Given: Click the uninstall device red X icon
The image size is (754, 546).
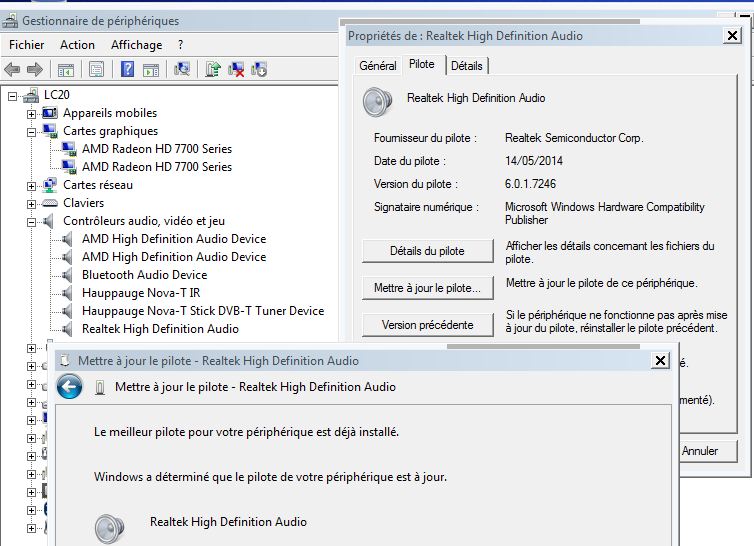Looking at the screenshot, I should click(237, 69).
